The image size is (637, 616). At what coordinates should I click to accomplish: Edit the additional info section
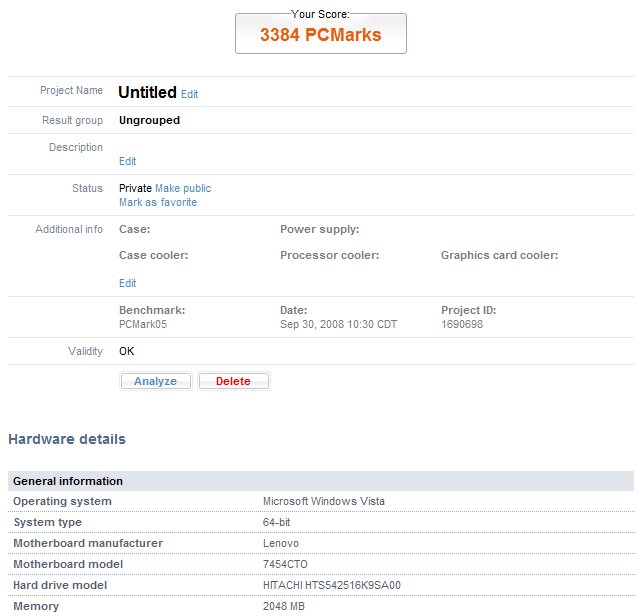click(128, 283)
